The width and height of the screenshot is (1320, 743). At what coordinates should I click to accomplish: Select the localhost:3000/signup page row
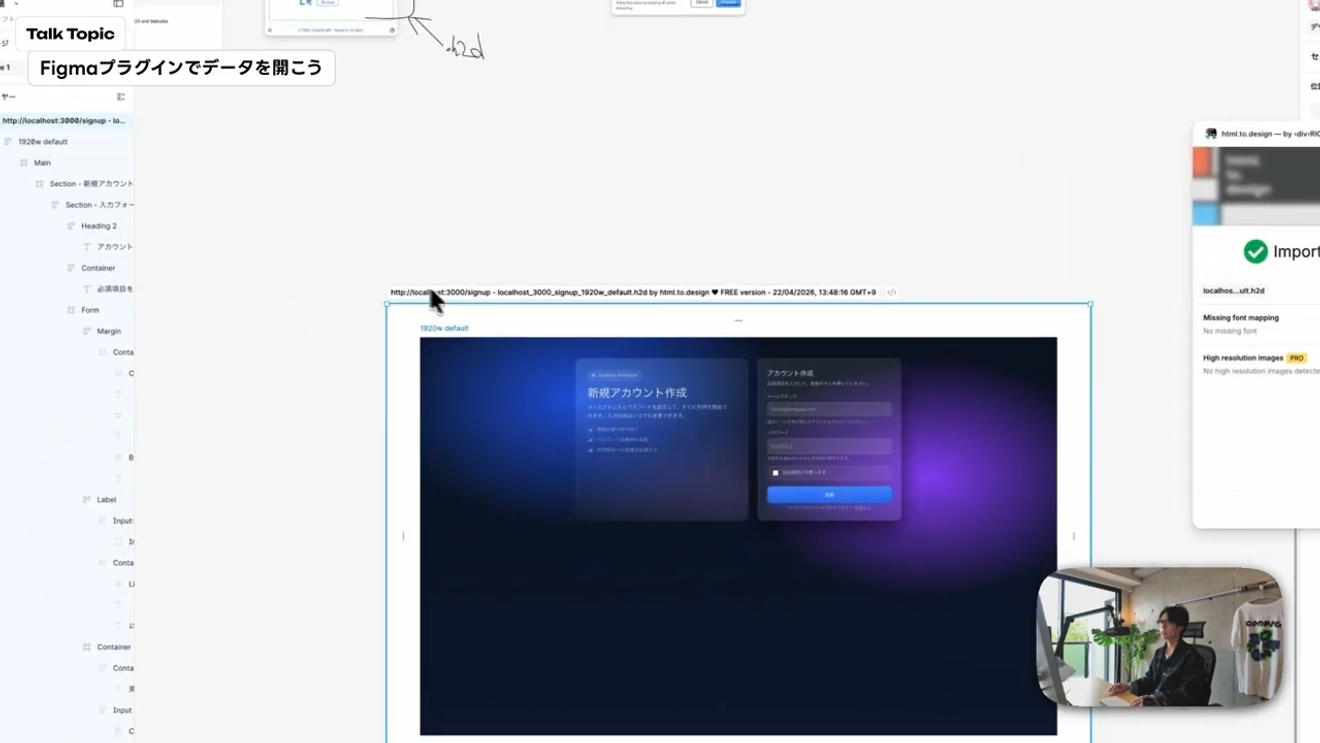67,121
